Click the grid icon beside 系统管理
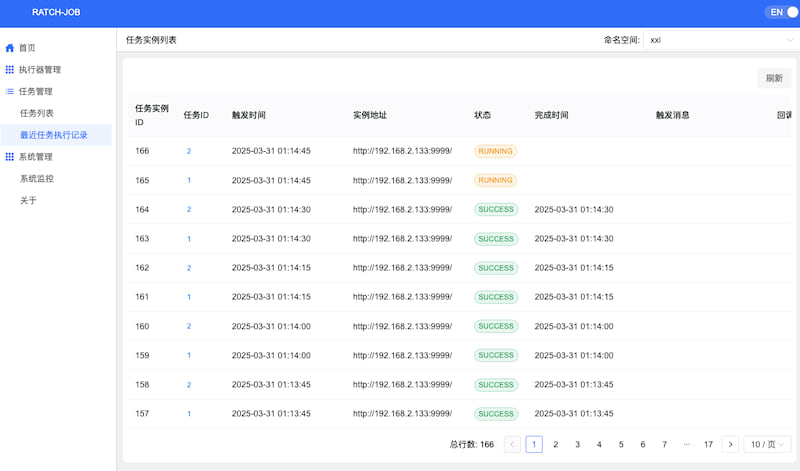The width and height of the screenshot is (800, 471). pyautogui.click(x=9, y=157)
